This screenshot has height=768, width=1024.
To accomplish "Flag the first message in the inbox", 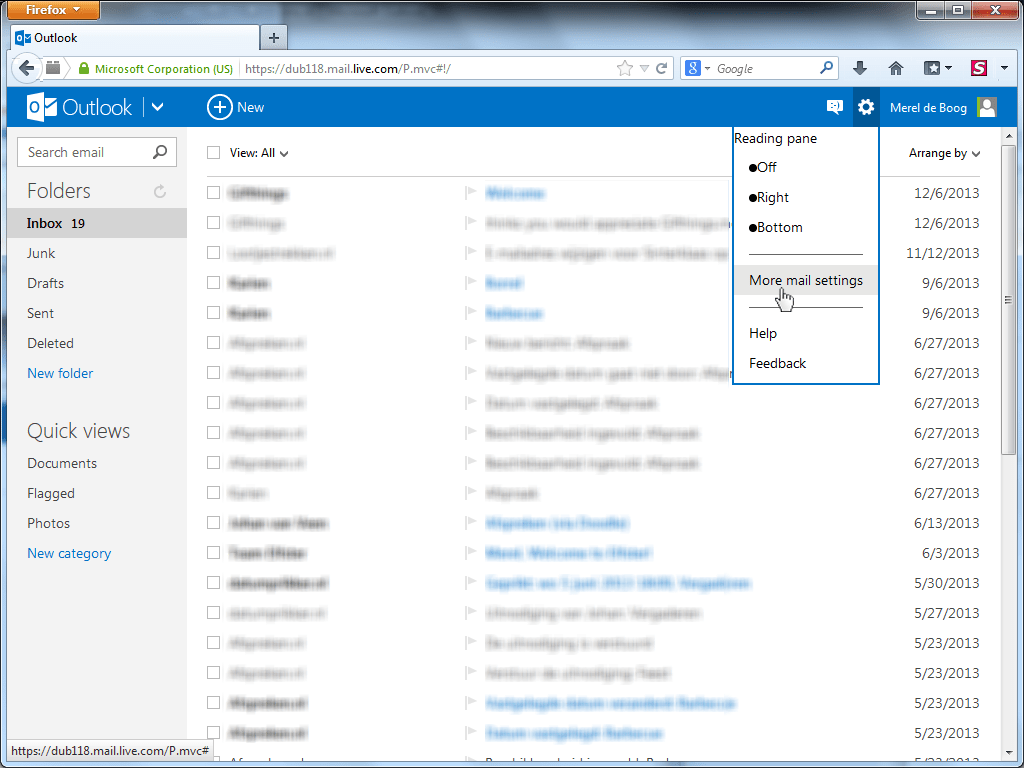I will [471, 193].
